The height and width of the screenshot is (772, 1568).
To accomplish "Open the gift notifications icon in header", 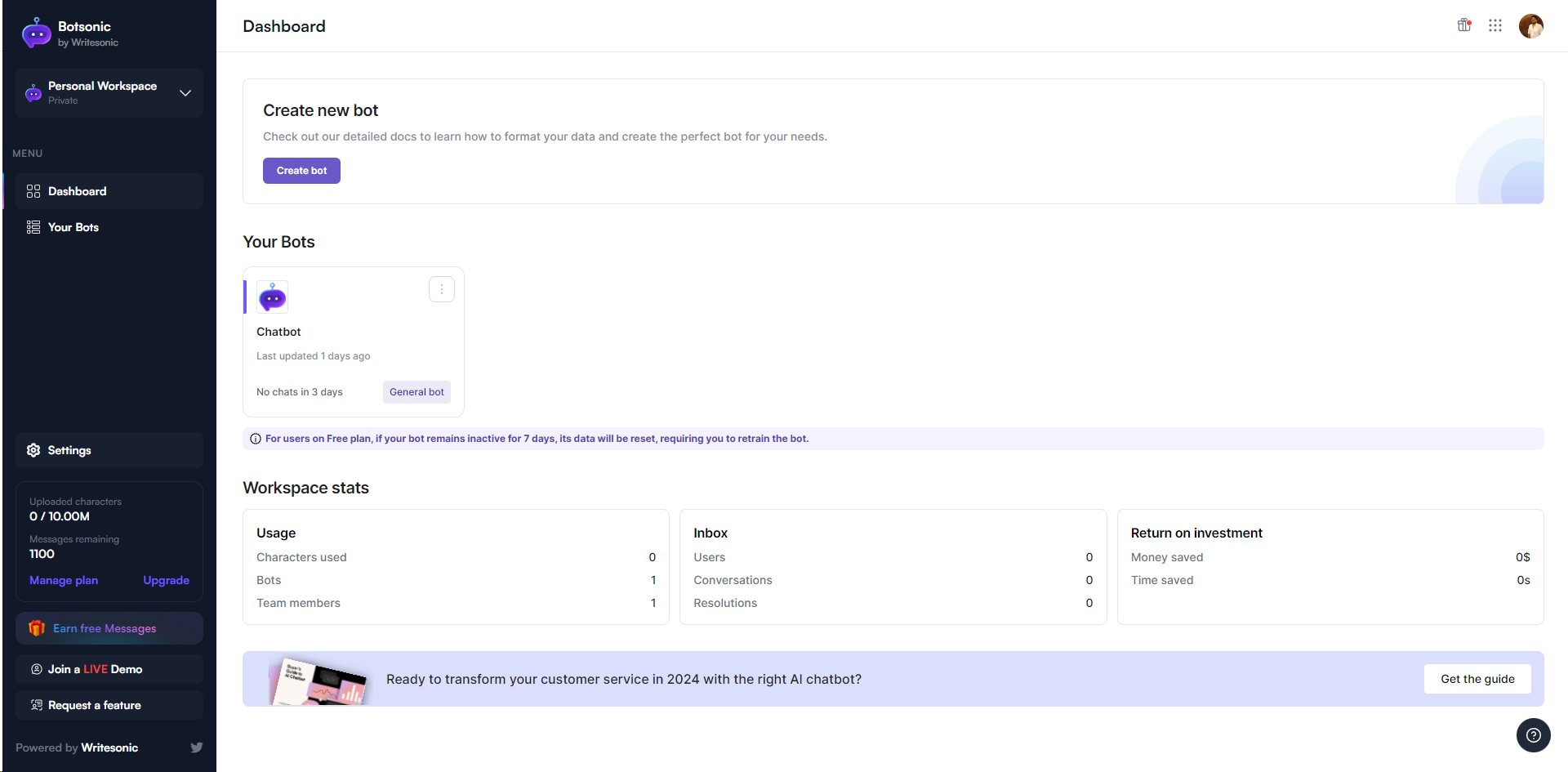I will 1463,25.
